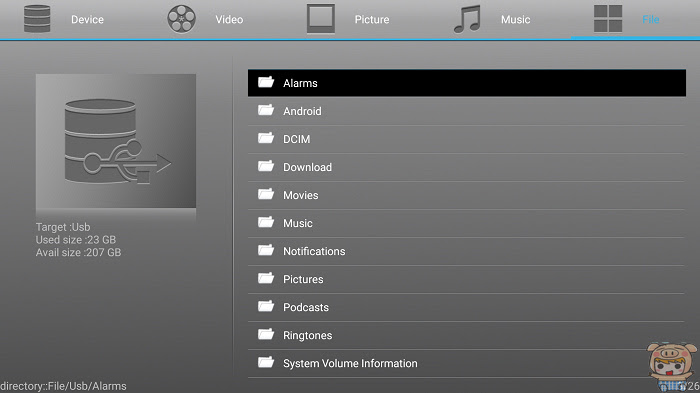Open the DCIM folder name
The width and height of the screenshot is (700, 393).
click(296, 139)
